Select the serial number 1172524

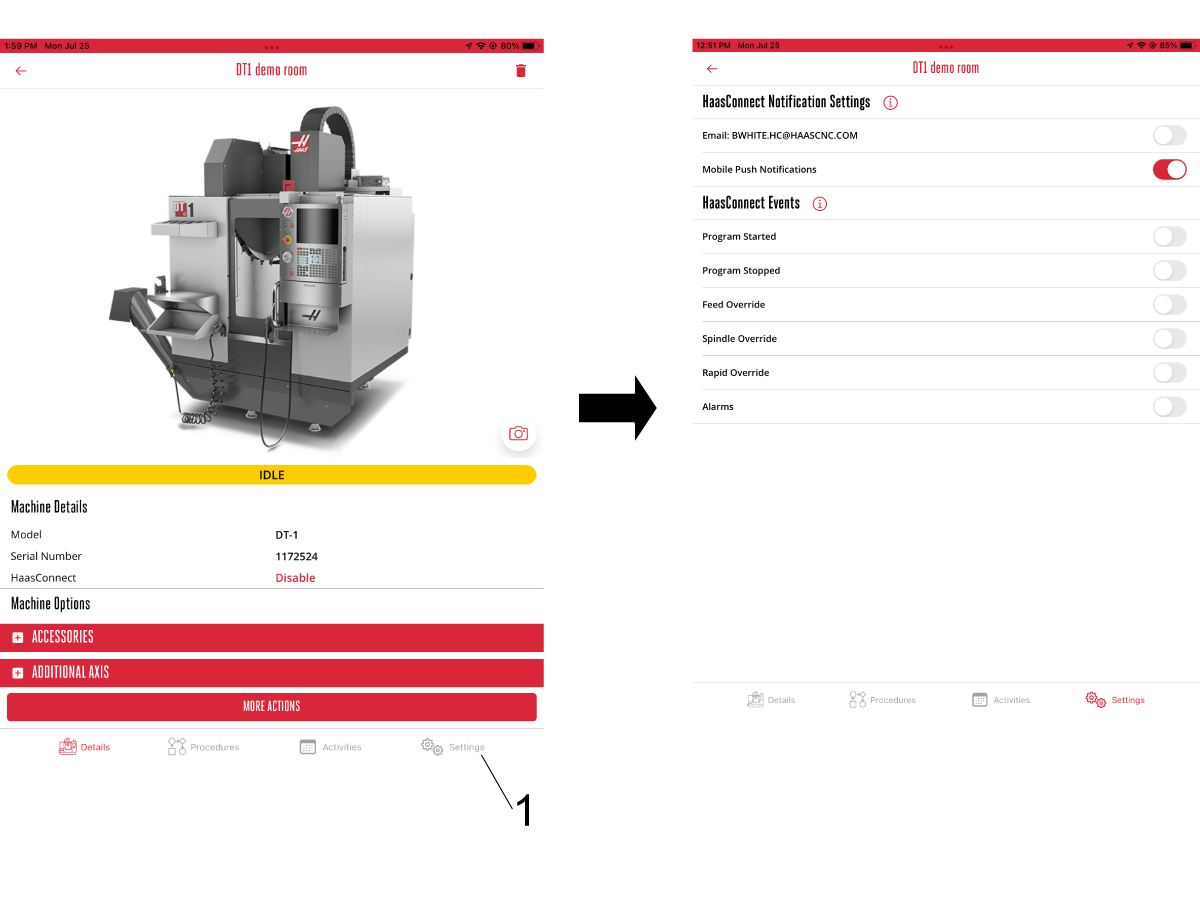point(297,556)
